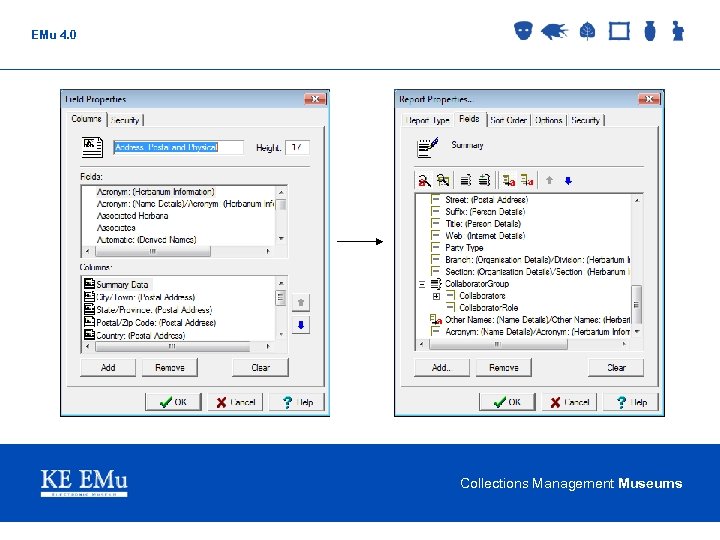Select 'City/Town: (Postal Address)' column
Viewport: 720px width, 540px height.
(146, 297)
